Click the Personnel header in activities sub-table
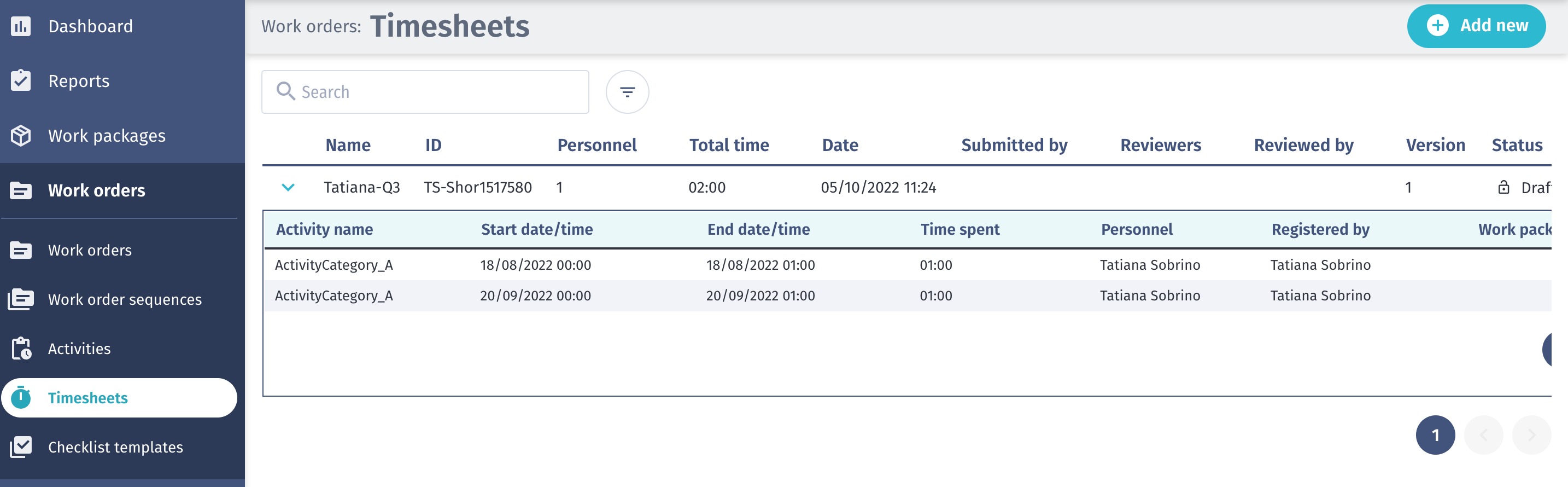The width and height of the screenshot is (1568, 487). point(1136,229)
